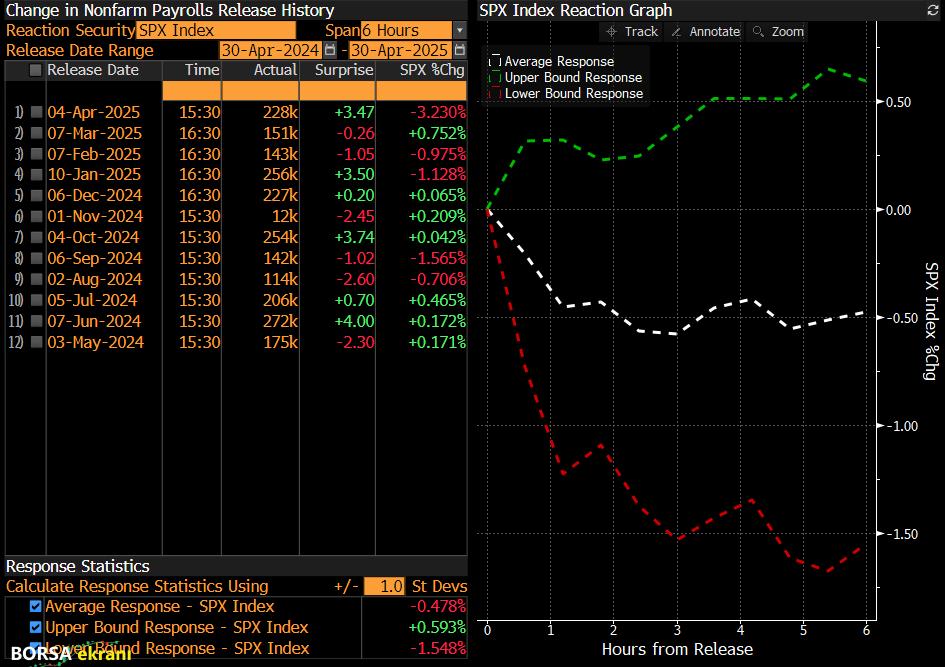Sort by SPX %Chg column header

coord(432,70)
